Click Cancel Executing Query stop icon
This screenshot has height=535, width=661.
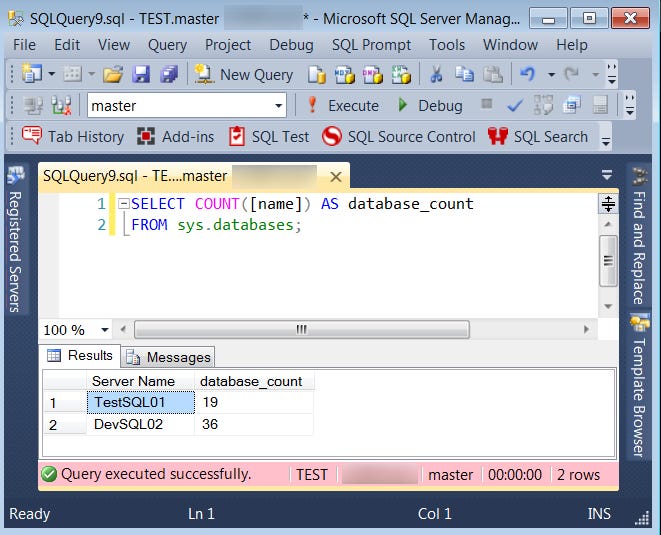coord(486,104)
